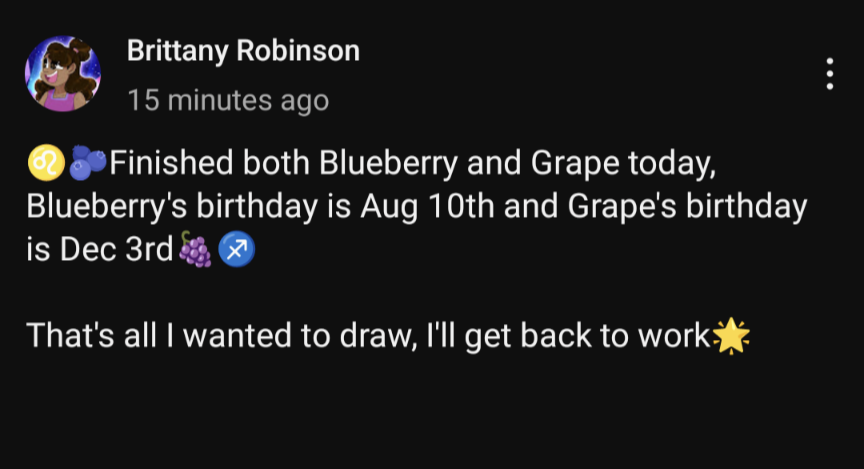The image size is (864, 469).
Task: Click the Sagittarius zodiac emoji
Action: tap(236, 250)
